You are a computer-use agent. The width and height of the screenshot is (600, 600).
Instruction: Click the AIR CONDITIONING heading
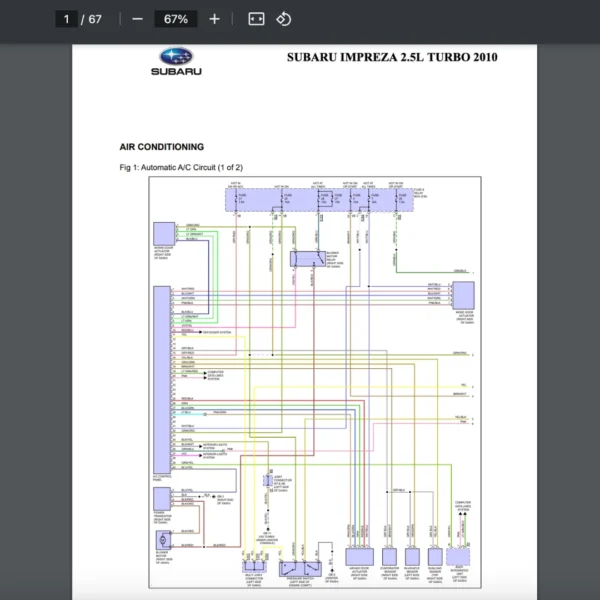[x=161, y=147]
